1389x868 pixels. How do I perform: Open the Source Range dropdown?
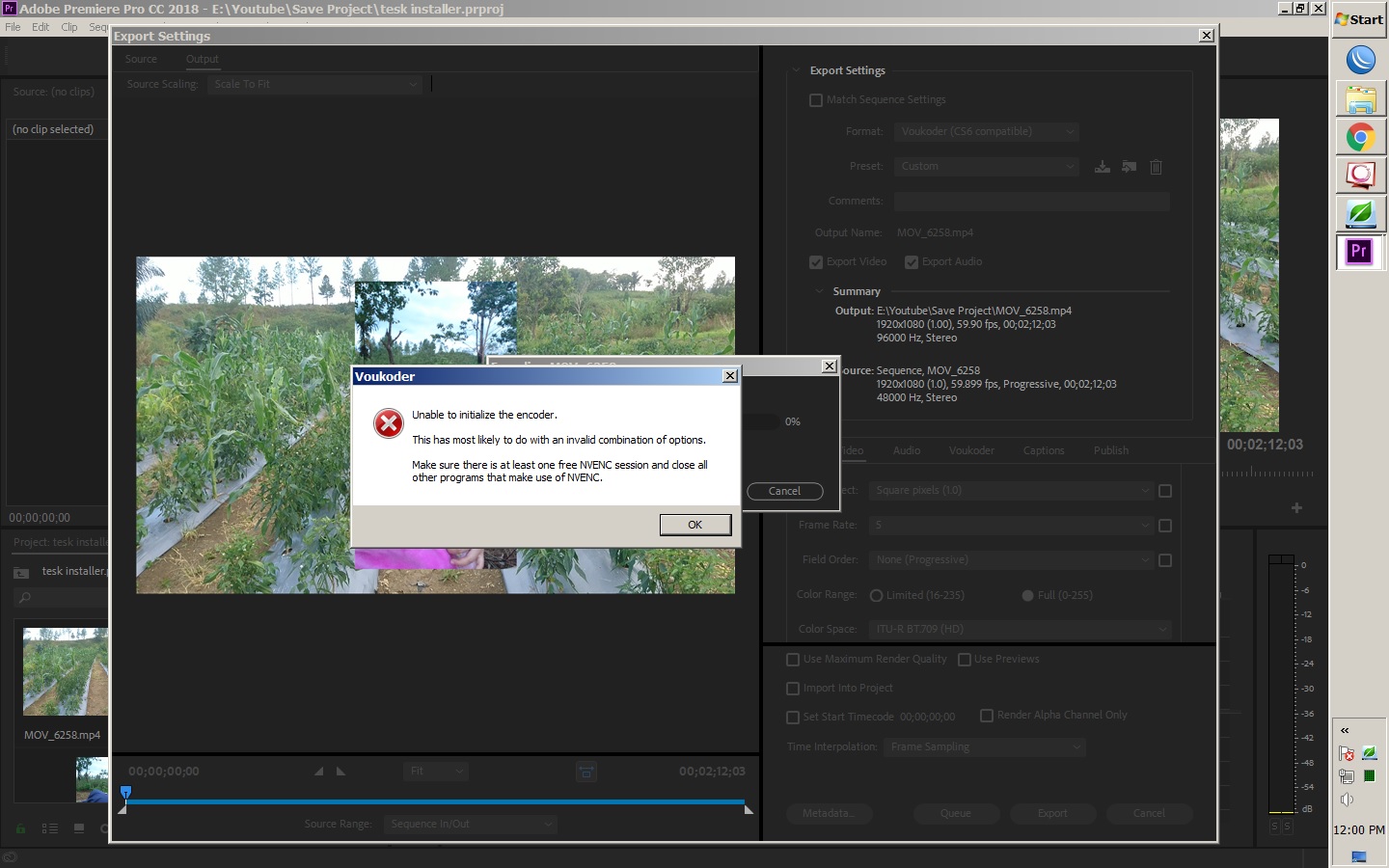[x=470, y=825]
